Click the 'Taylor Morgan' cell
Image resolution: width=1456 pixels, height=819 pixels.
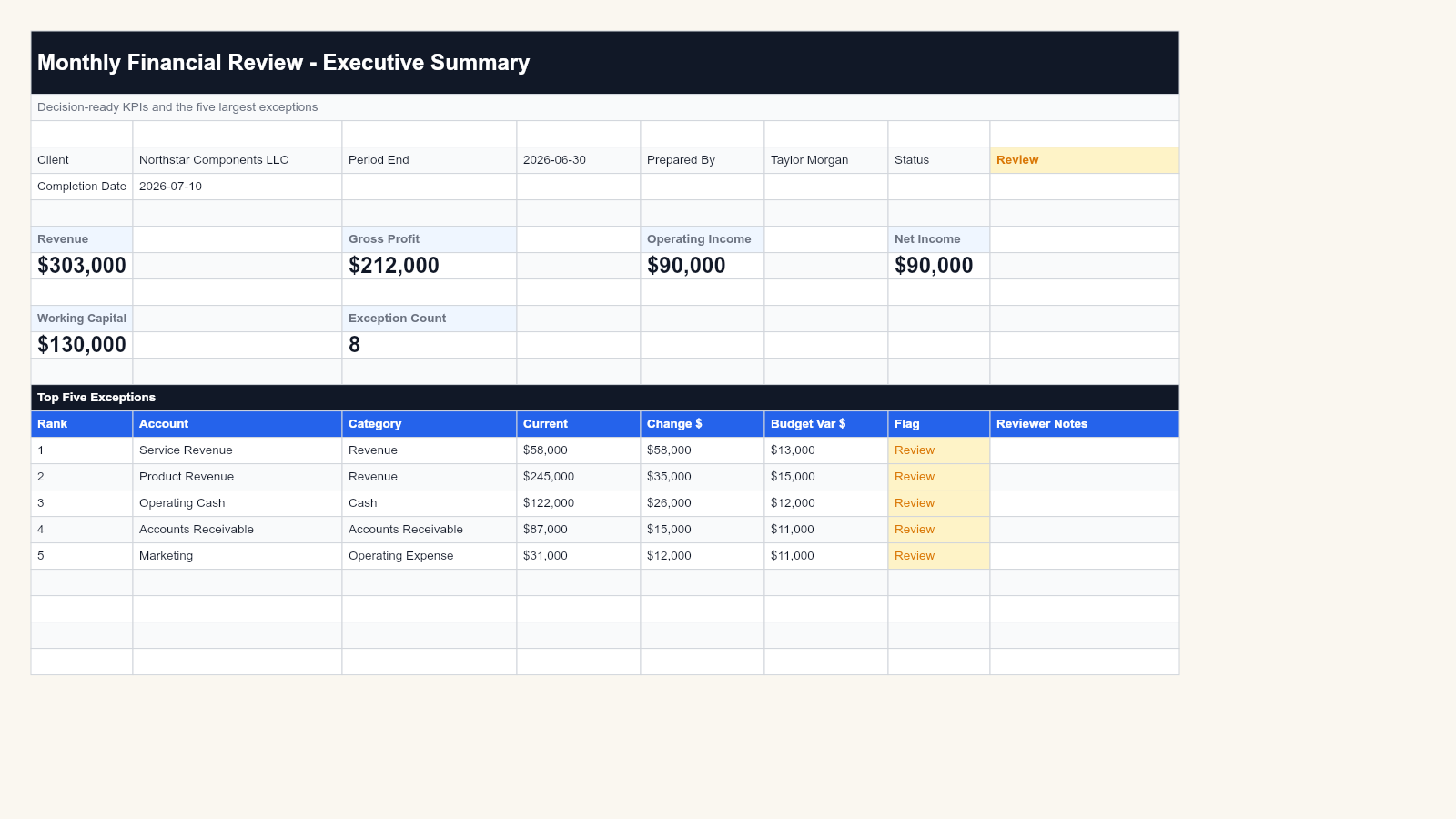pos(826,160)
